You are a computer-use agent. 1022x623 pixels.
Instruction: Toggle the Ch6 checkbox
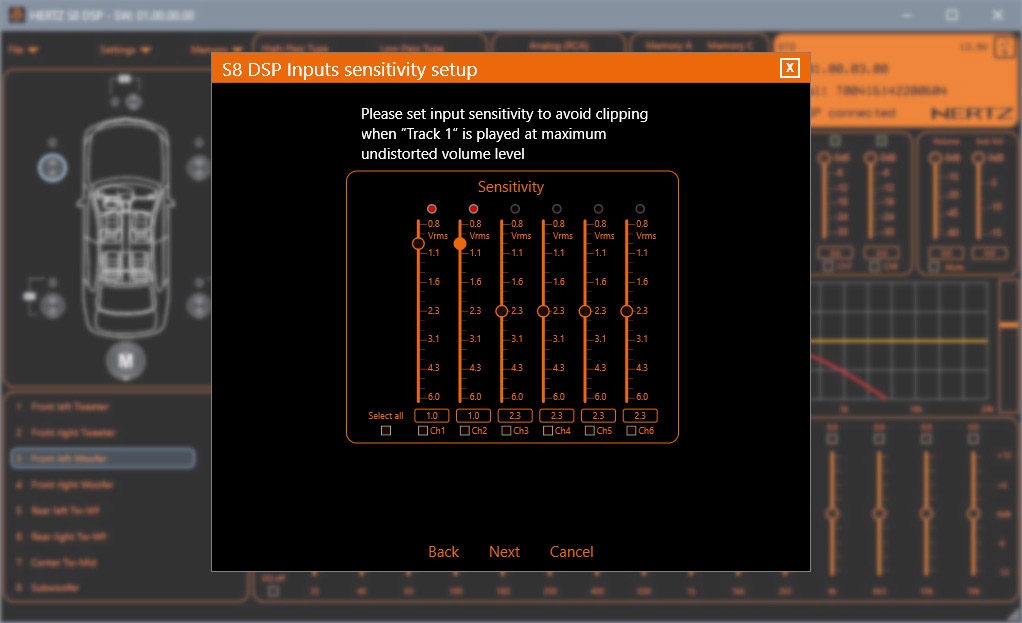pyautogui.click(x=632, y=430)
